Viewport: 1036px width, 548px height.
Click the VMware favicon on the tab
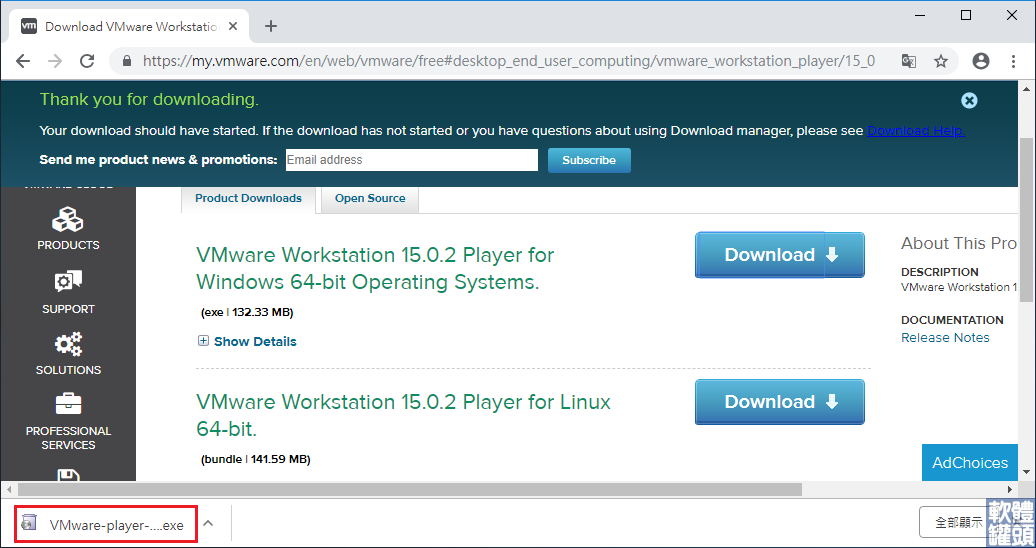click(x=29, y=26)
